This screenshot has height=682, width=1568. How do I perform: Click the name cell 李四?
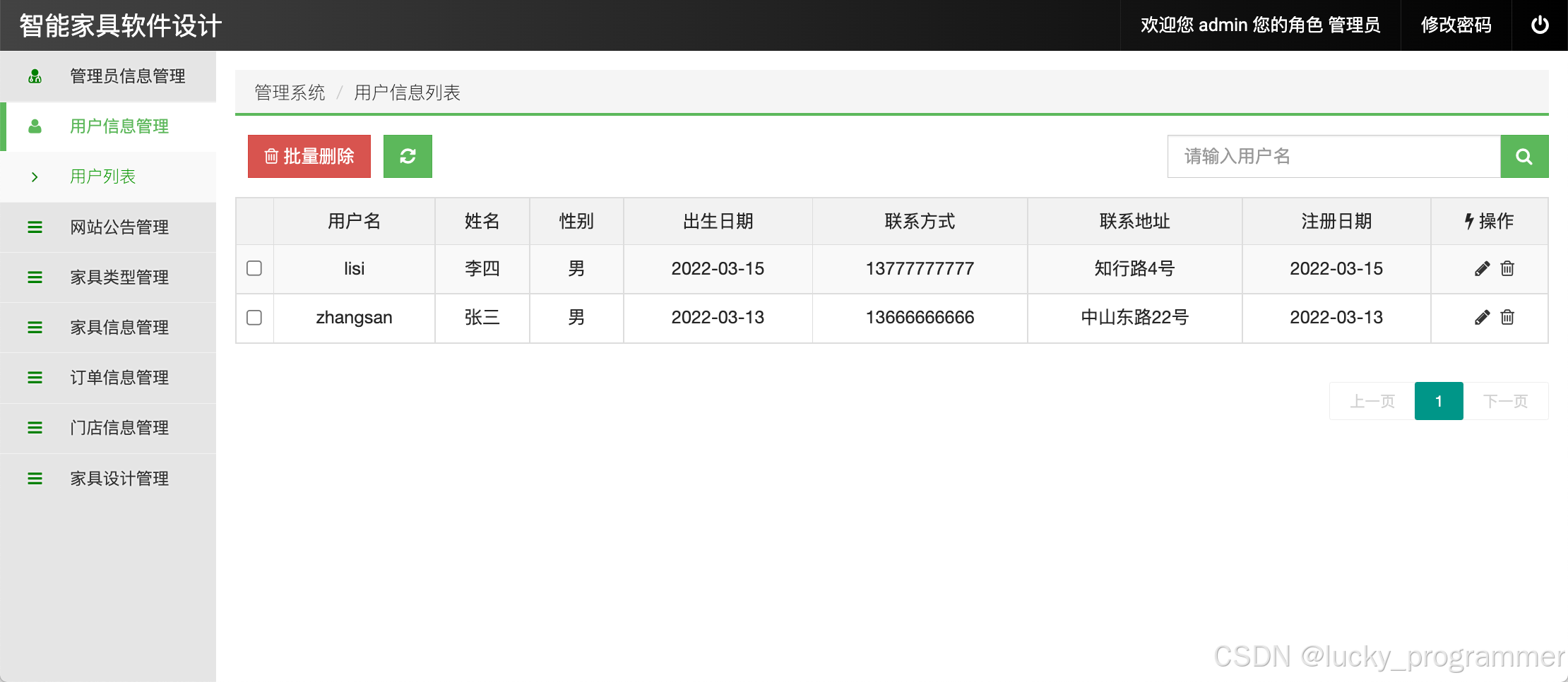482,268
